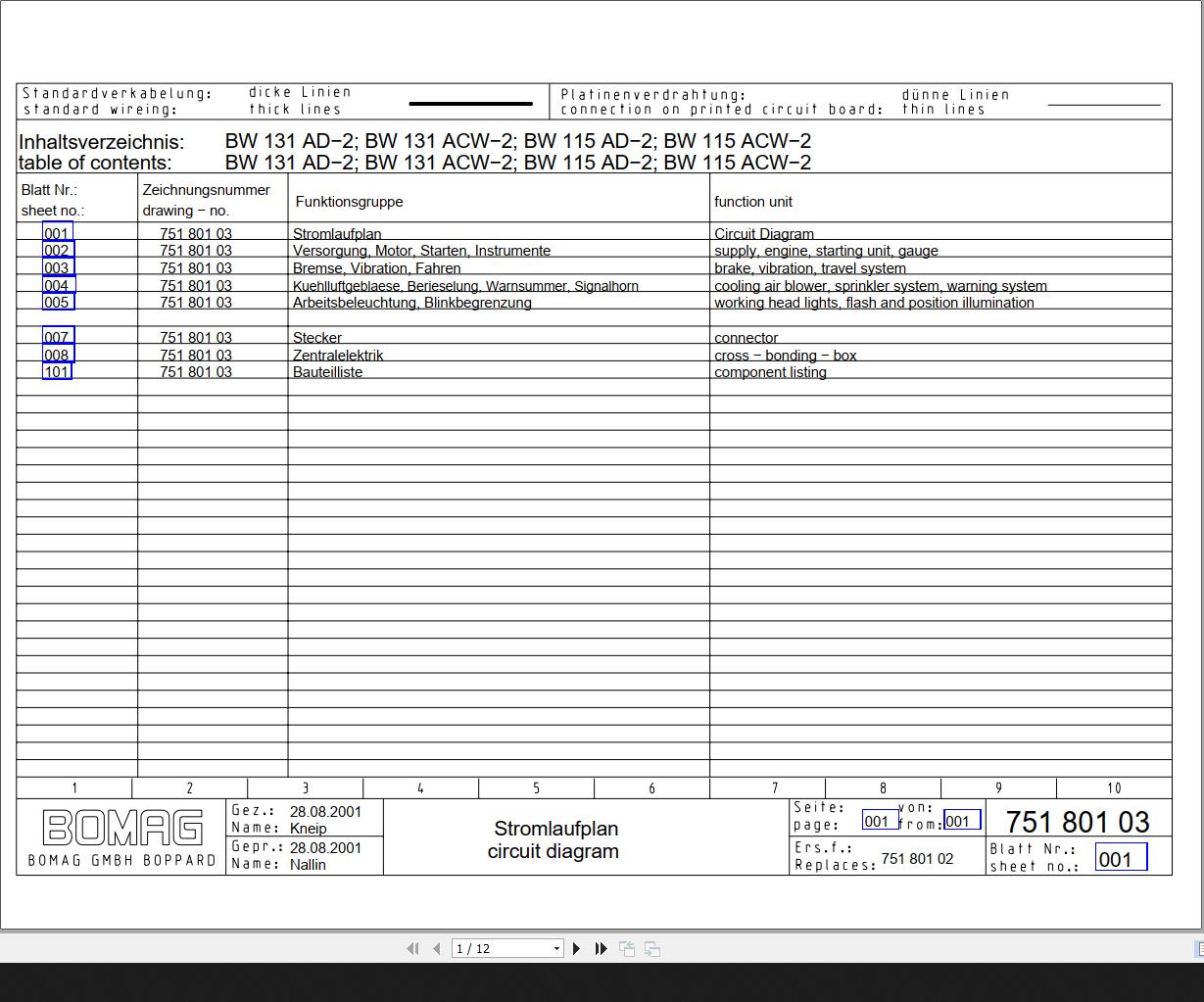1204x1002 pixels.
Task: Go to the next page
Action: pos(577,948)
